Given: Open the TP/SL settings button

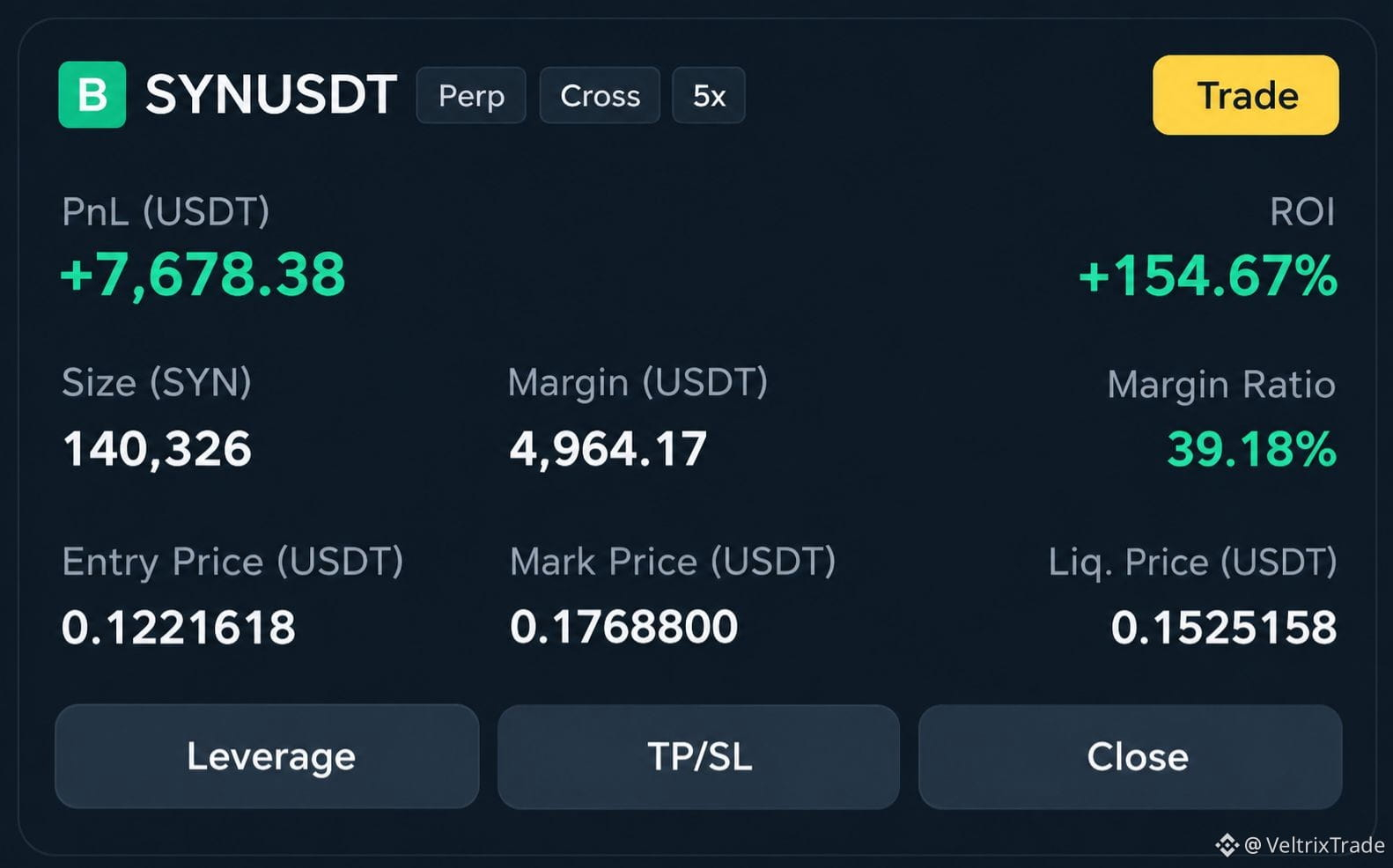Looking at the screenshot, I should point(698,756).
